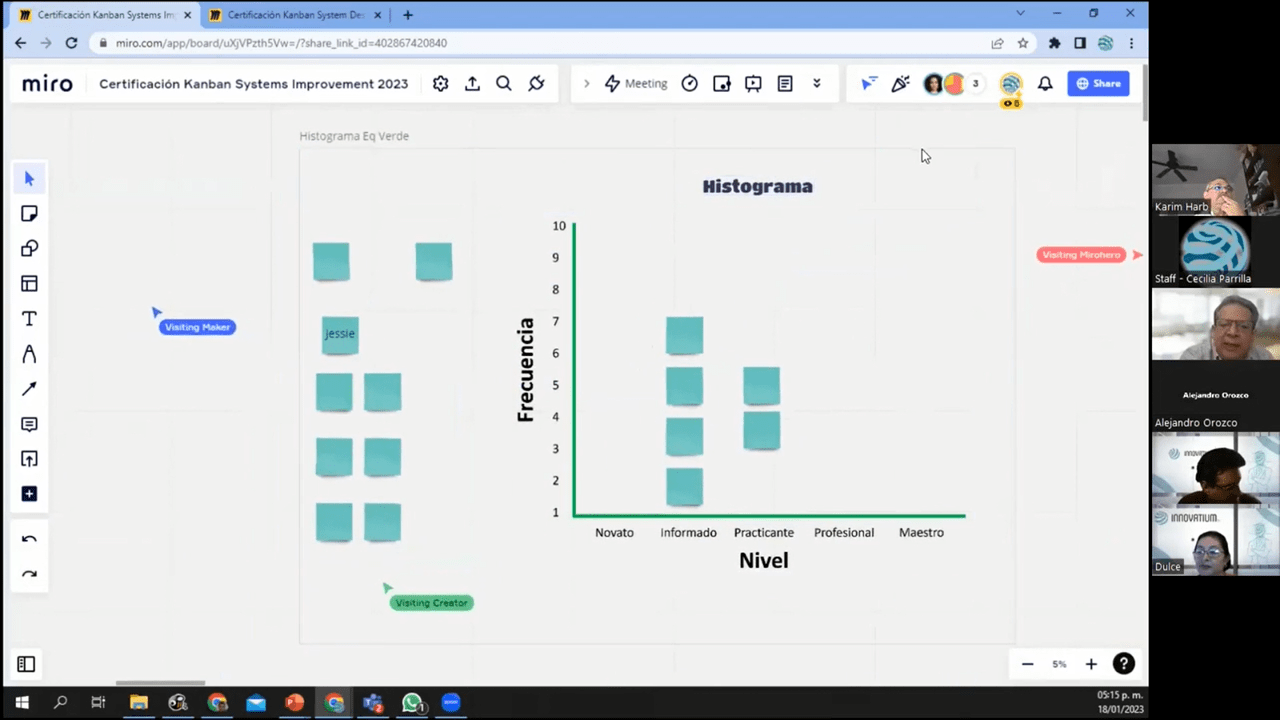Open board settings gear icon
1280x720 pixels.
click(x=440, y=84)
